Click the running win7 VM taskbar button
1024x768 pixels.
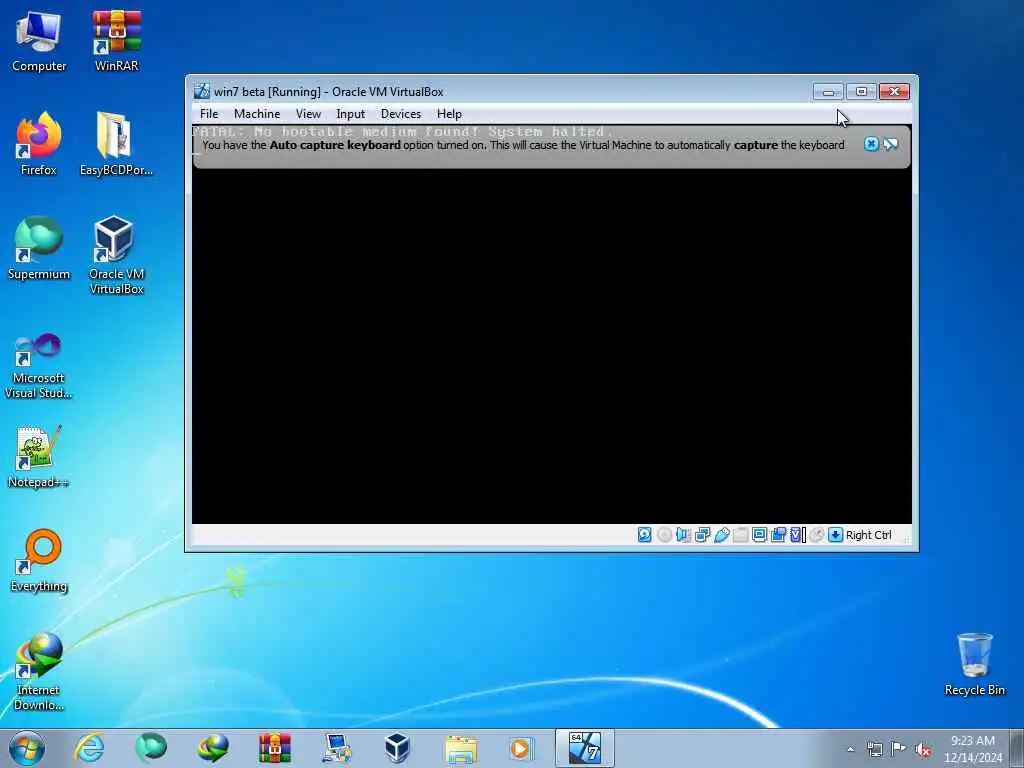pos(584,748)
